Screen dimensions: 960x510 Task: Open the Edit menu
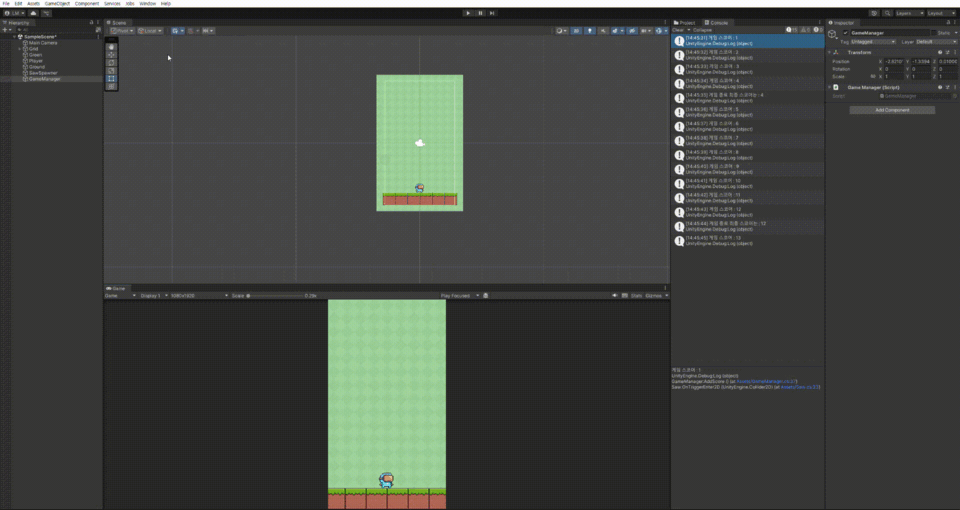18,4
